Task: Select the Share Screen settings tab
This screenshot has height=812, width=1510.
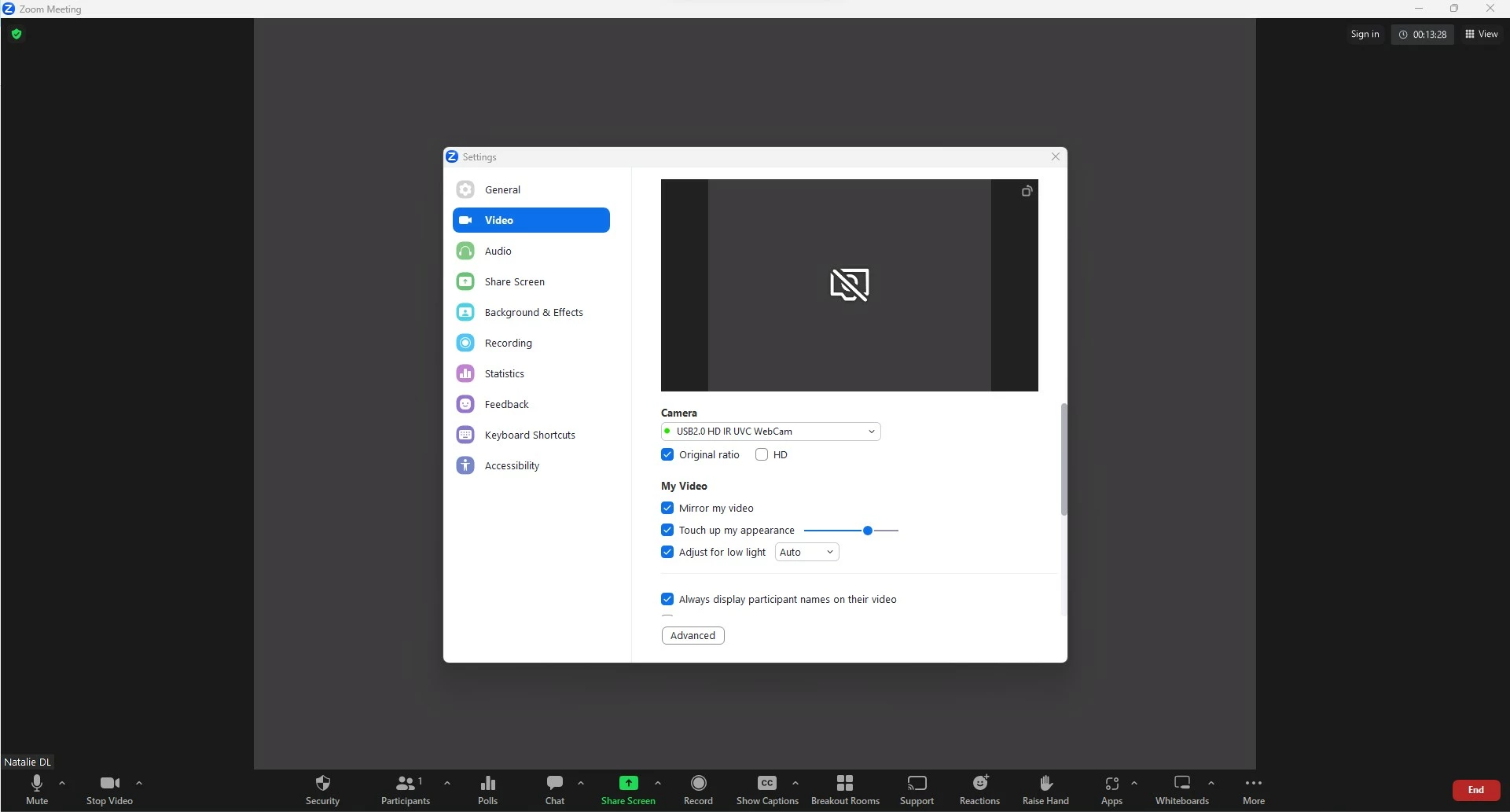Action: tap(531, 281)
